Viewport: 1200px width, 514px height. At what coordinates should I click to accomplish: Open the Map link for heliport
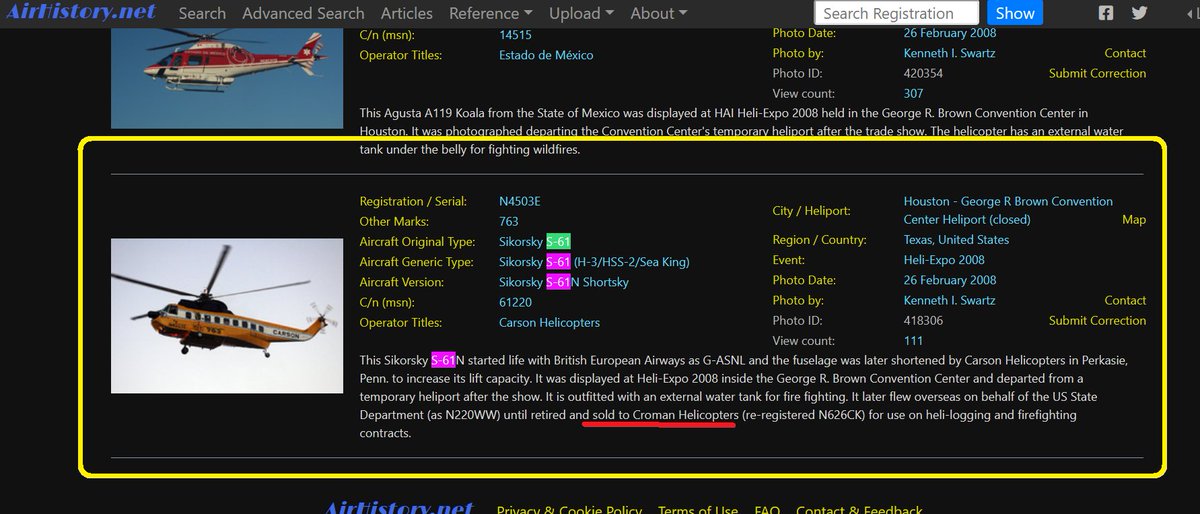click(x=1134, y=220)
